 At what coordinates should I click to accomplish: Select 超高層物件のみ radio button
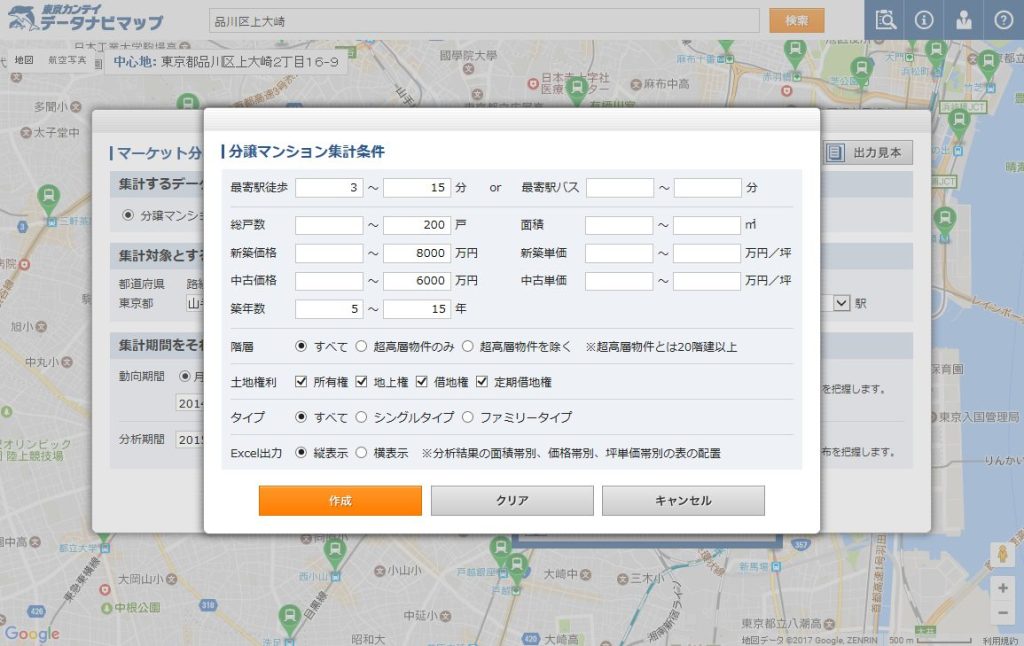362,347
